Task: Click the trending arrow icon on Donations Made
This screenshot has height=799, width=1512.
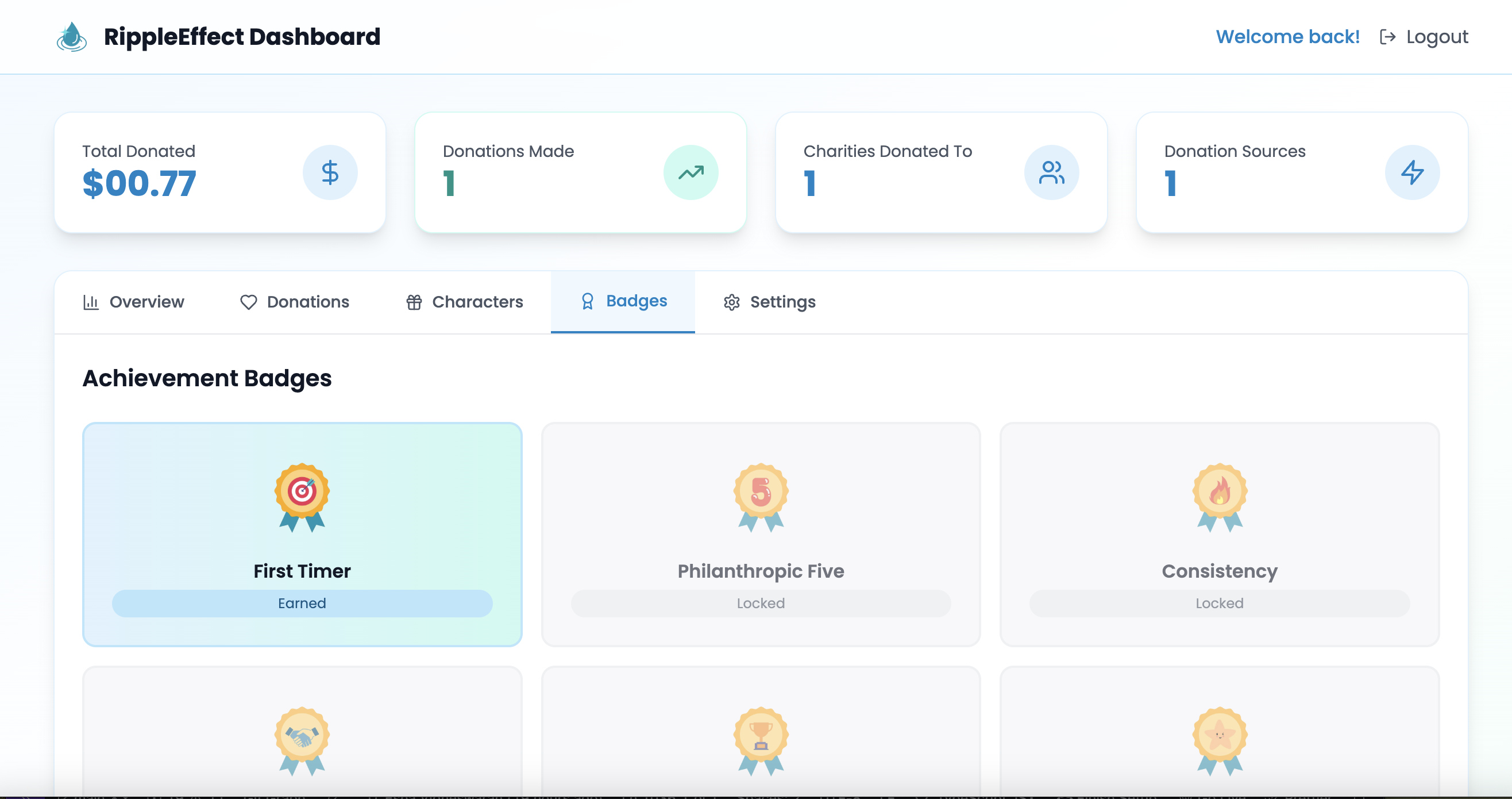Action: [x=691, y=172]
